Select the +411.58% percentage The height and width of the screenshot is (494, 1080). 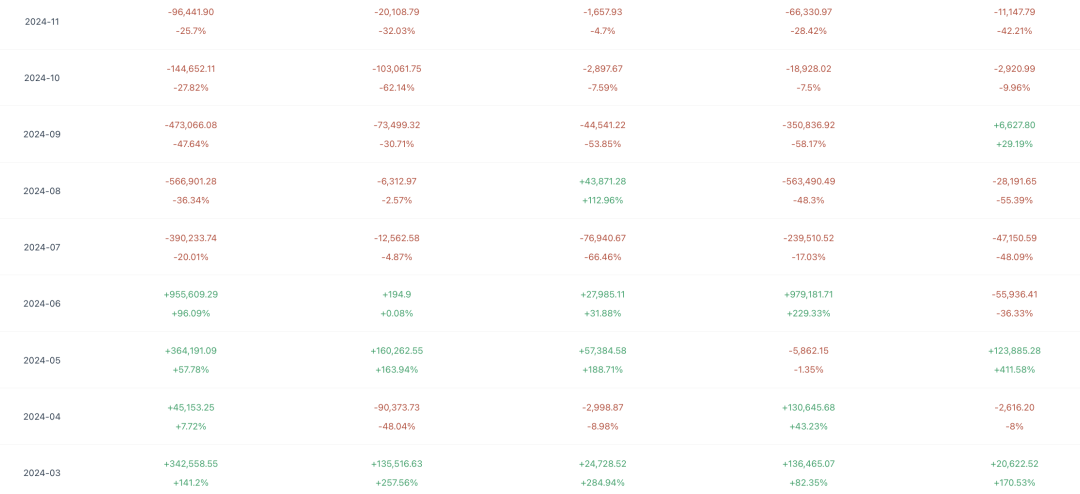point(1015,369)
